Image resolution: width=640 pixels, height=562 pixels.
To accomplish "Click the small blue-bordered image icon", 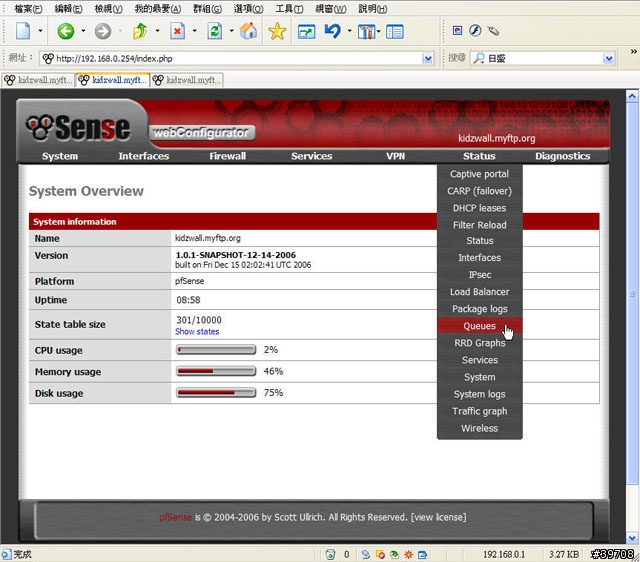I will 458,30.
